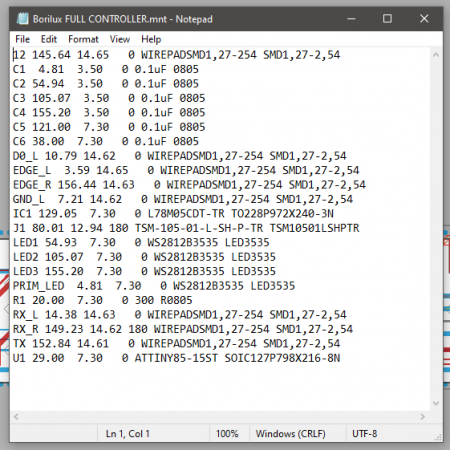Click the U1 ATTINY85-15ST line
This screenshot has width=450, height=450.
click(x=177, y=358)
